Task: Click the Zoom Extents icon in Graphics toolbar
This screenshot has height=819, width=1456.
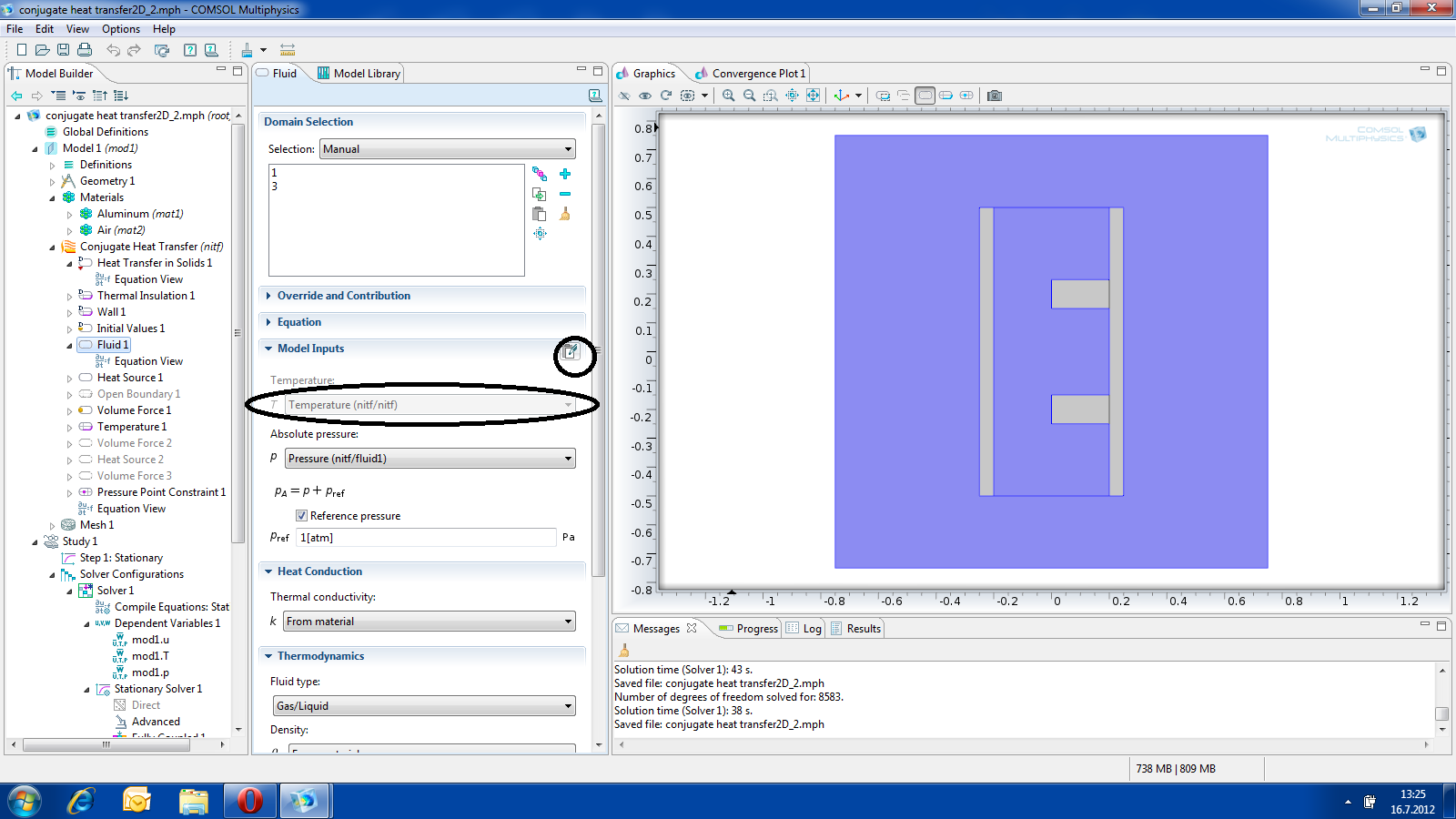Action: [813, 96]
